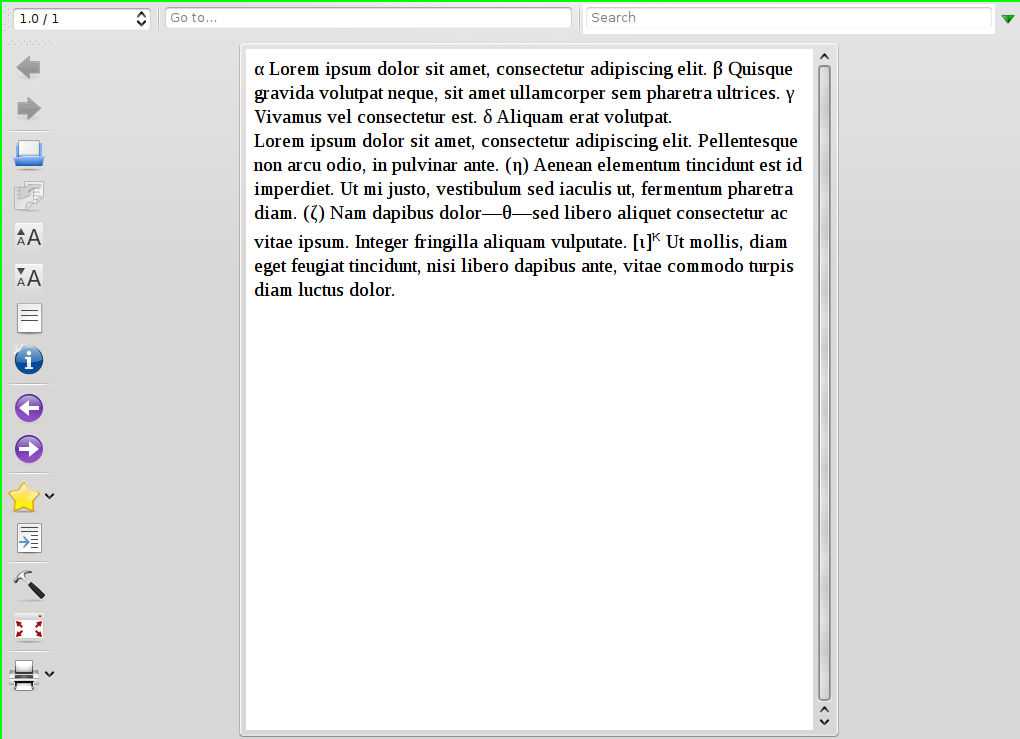1020x739 pixels.
Task: Click the Forward arrow icon
Action: 29,109
